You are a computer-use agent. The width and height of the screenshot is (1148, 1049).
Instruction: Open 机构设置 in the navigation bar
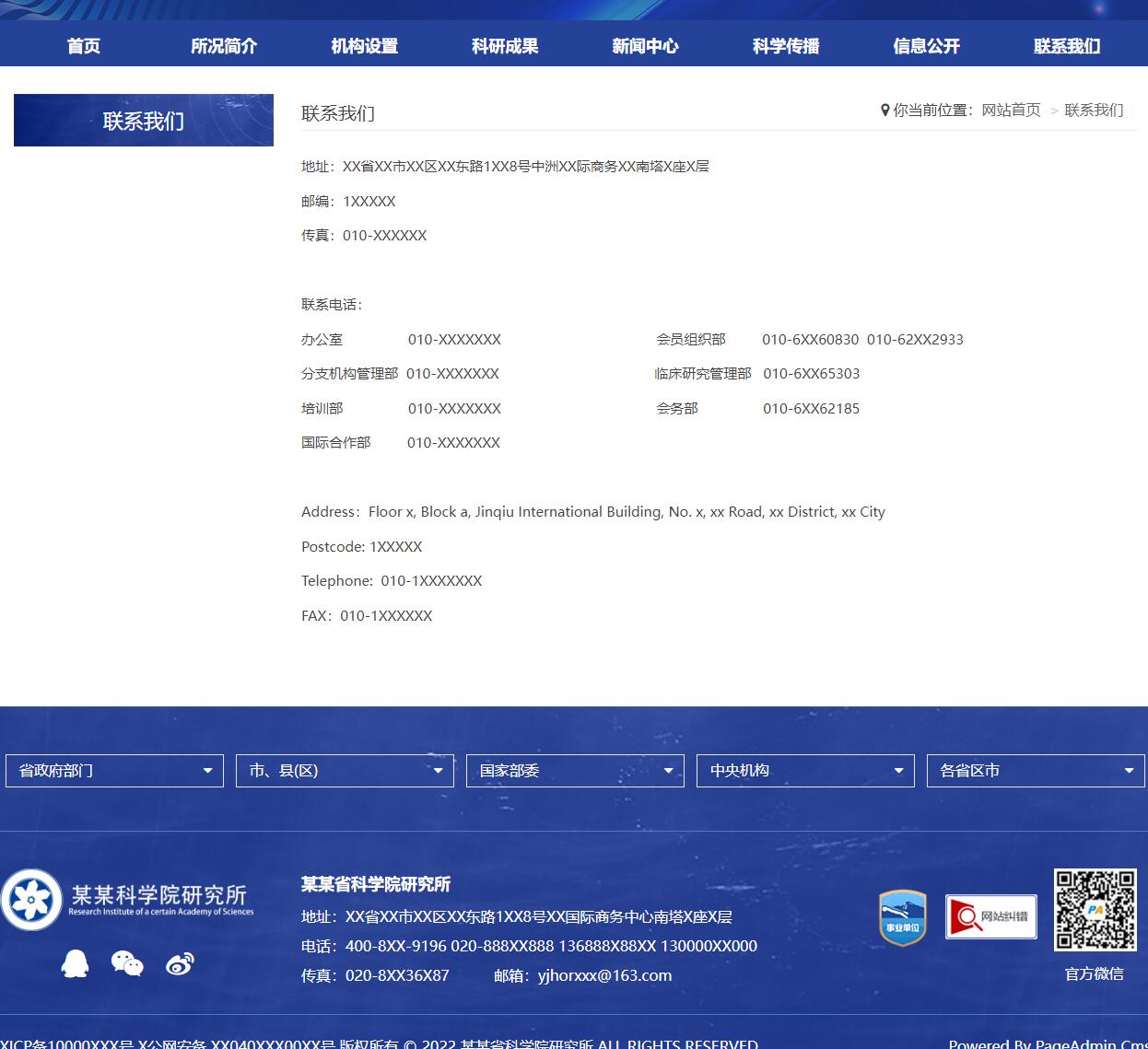365,46
